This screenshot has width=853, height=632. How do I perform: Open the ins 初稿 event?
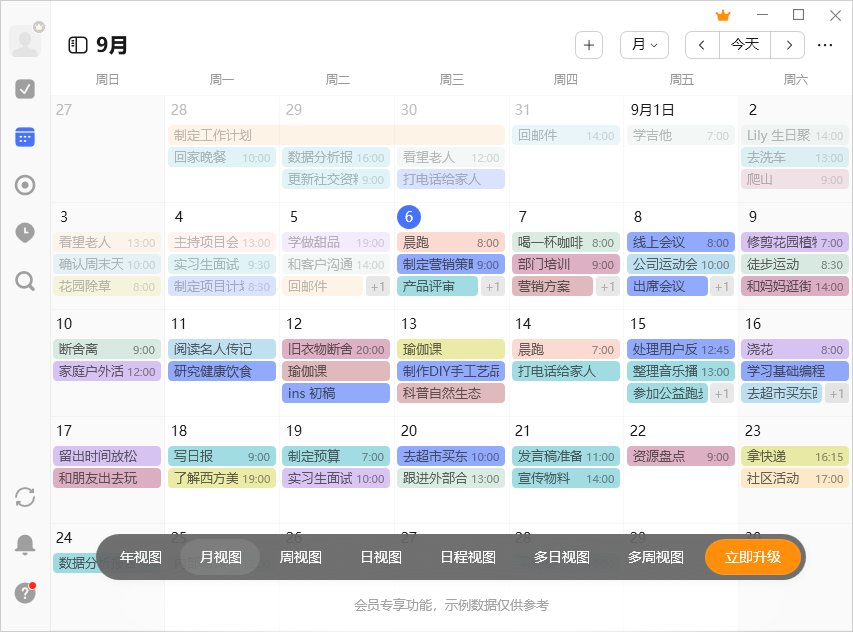336,393
